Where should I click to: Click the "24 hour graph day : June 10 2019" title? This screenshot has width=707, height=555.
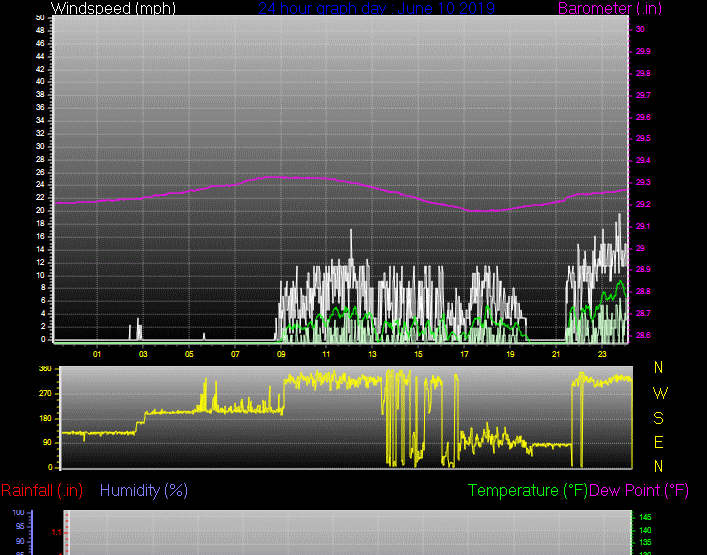point(376,8)
